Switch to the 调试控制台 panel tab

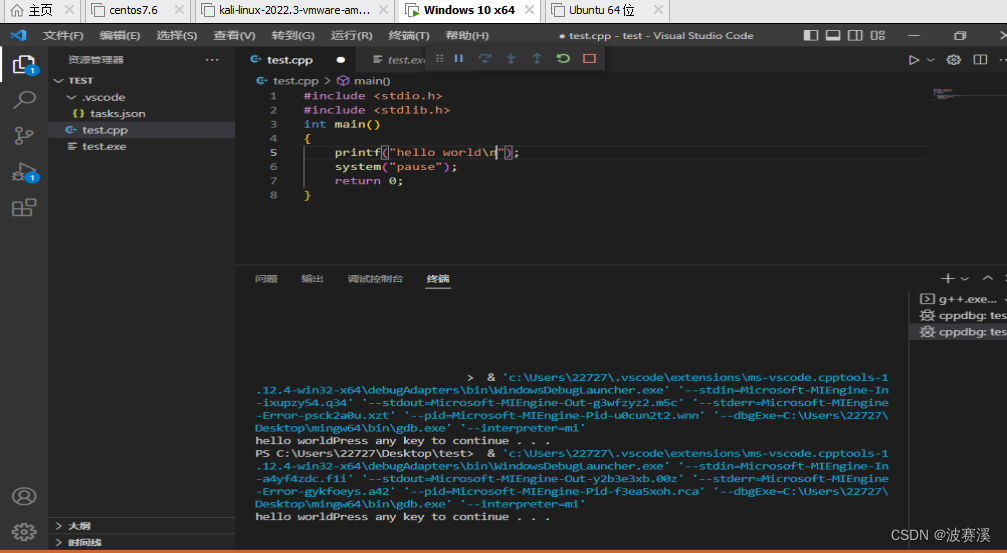pos(375,279)
